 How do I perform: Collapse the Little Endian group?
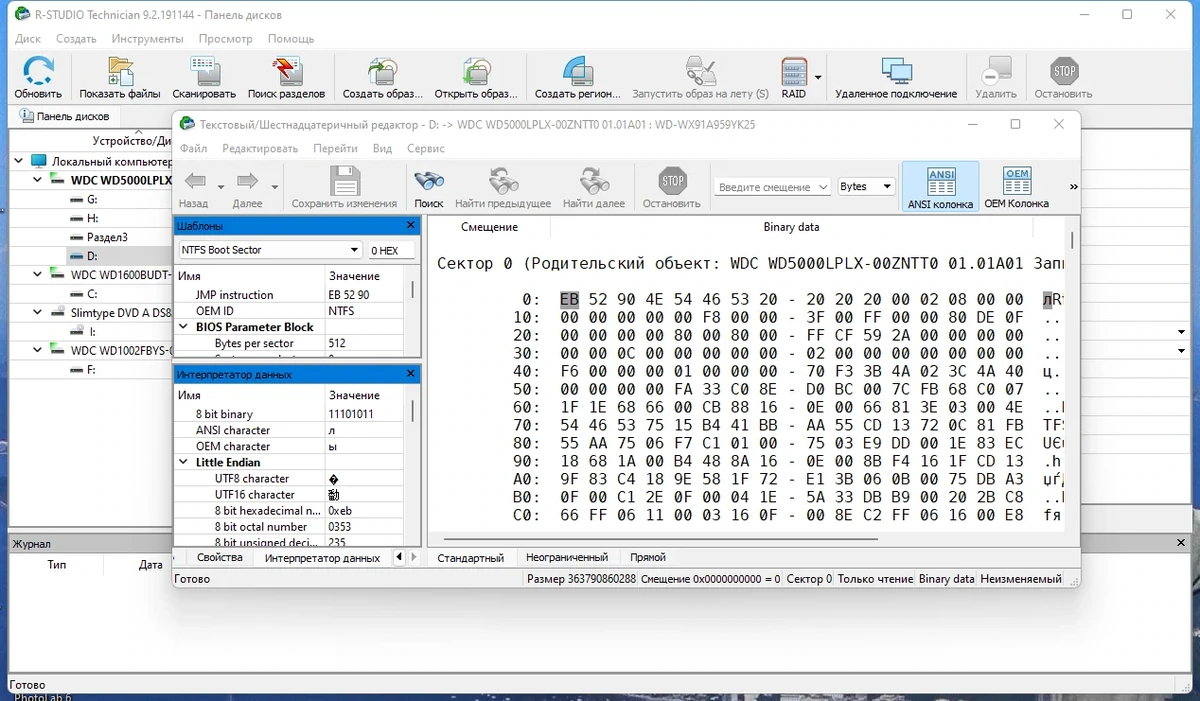184,463
